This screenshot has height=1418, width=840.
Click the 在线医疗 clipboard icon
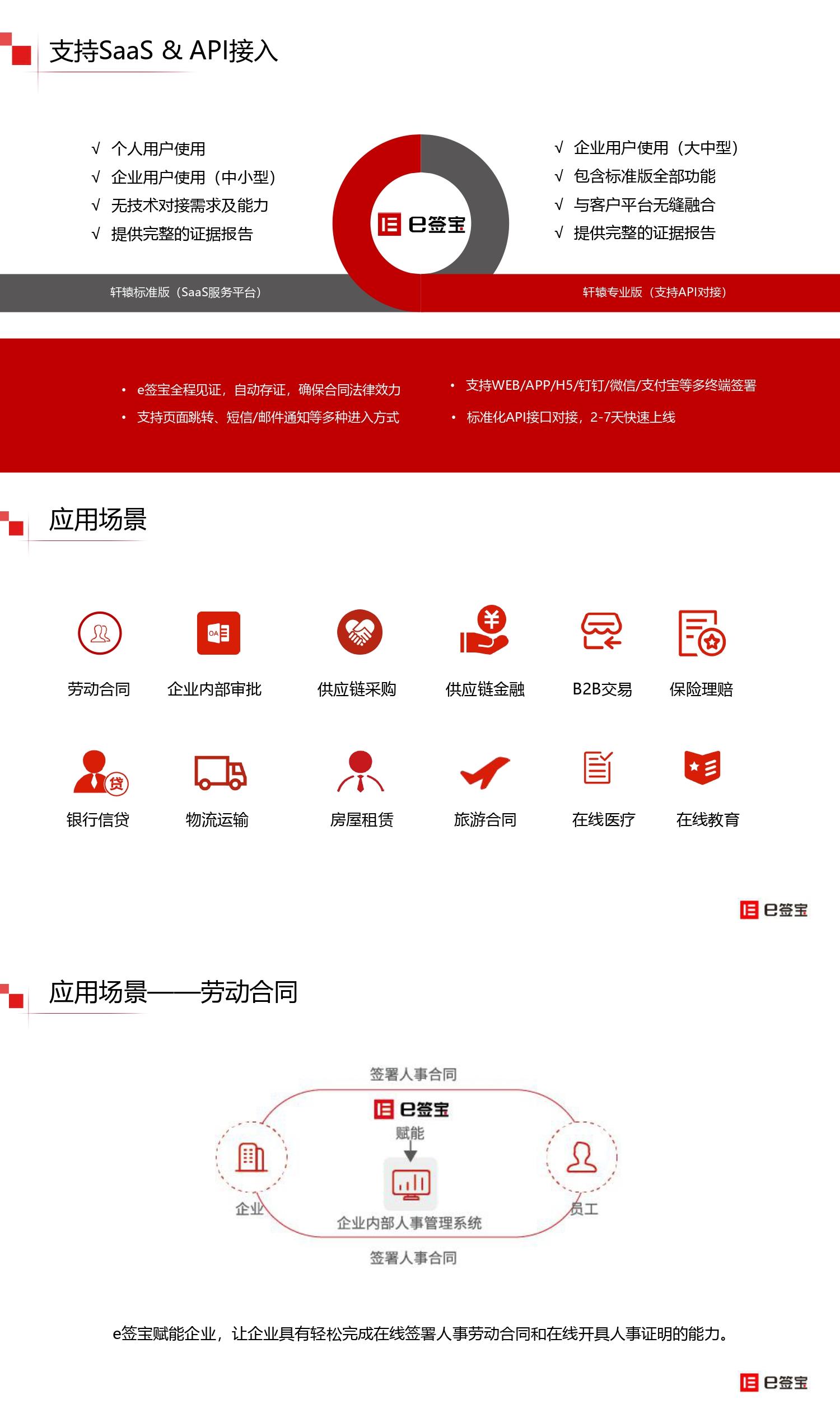tap(598, 768)
